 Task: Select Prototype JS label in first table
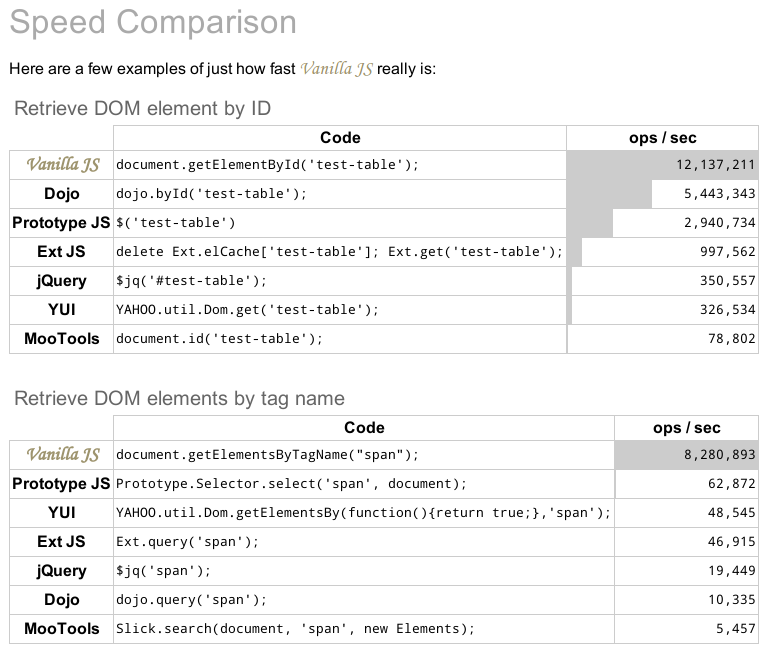click(61, 223)
